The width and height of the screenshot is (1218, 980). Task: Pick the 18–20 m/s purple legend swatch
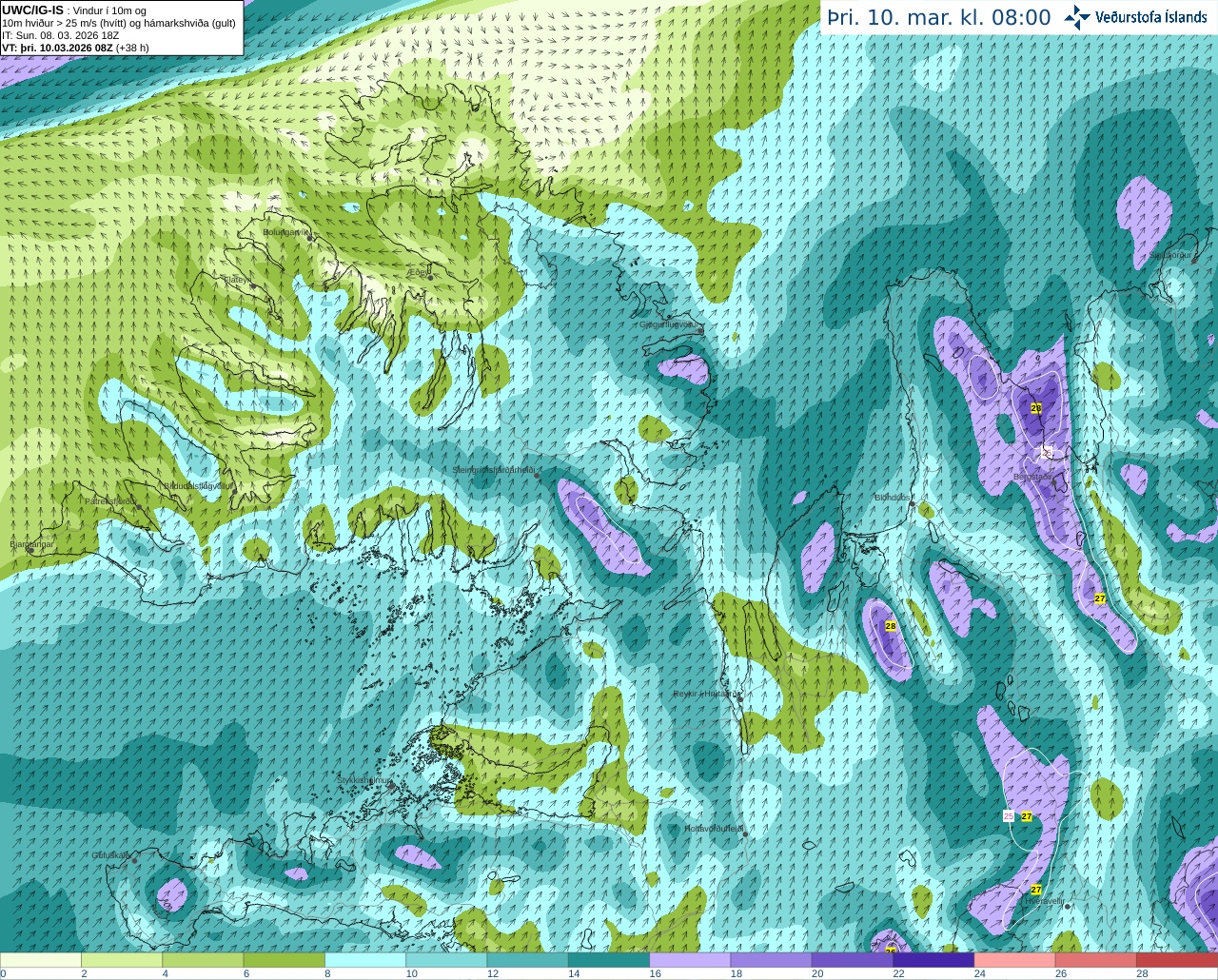tap(772, 959)
